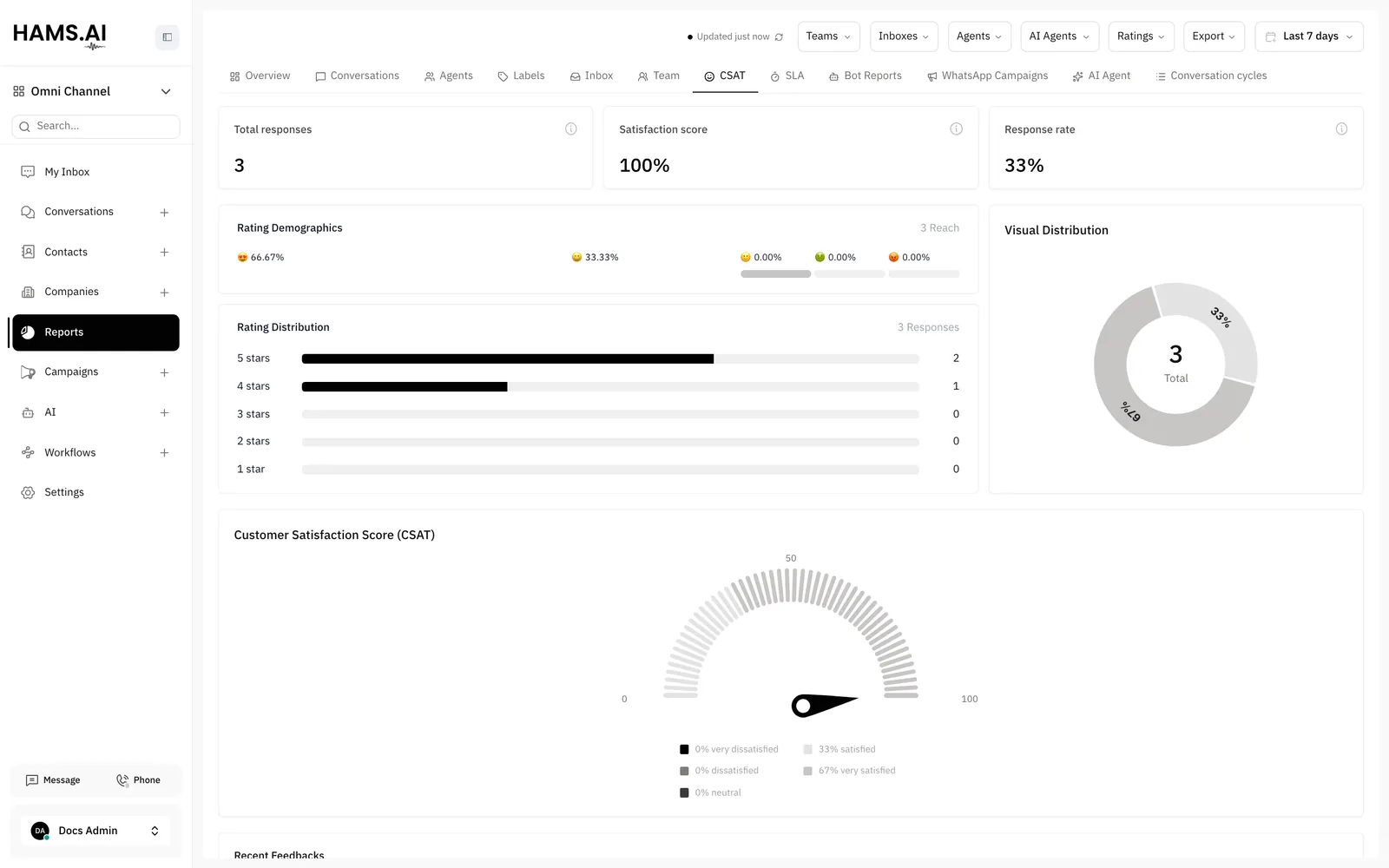Add a contact using plus icon

pos(164,253)
